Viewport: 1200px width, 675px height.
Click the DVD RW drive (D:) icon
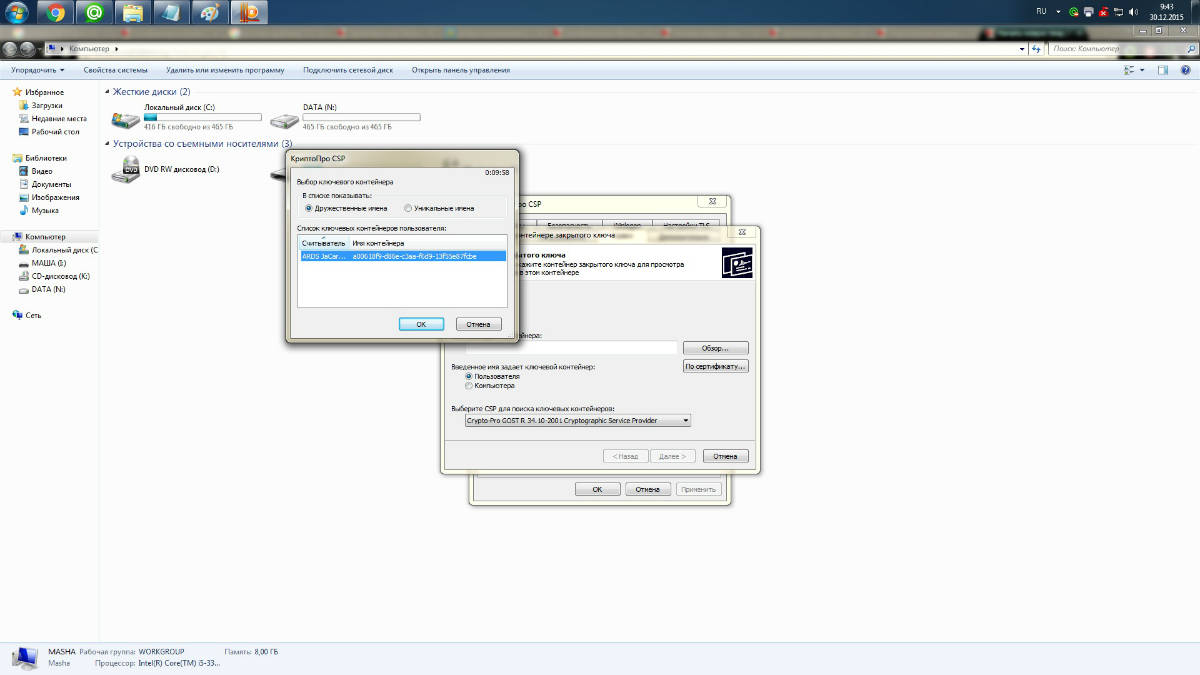(x=126, y=170)
